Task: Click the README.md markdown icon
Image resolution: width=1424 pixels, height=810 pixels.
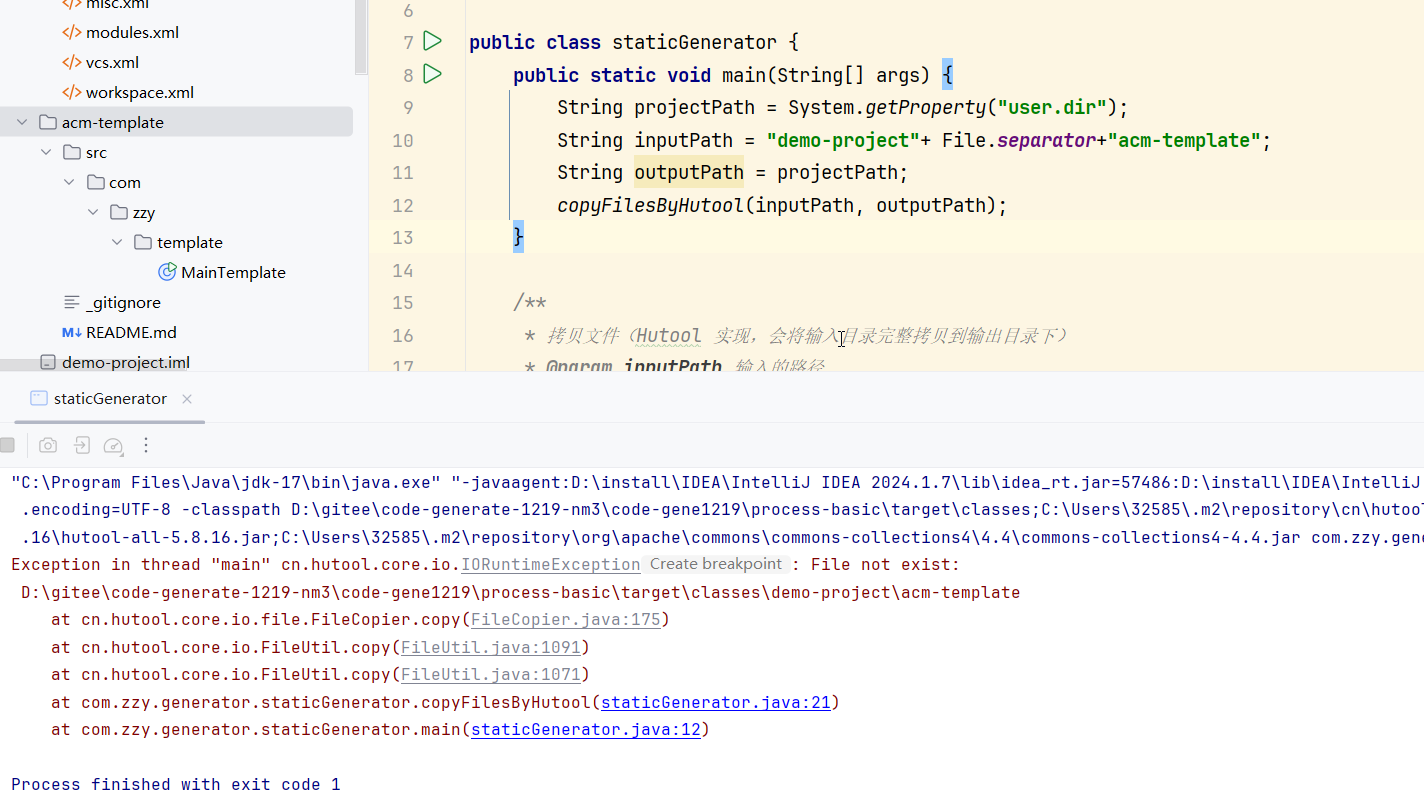Action: click(x=72, y=332)
